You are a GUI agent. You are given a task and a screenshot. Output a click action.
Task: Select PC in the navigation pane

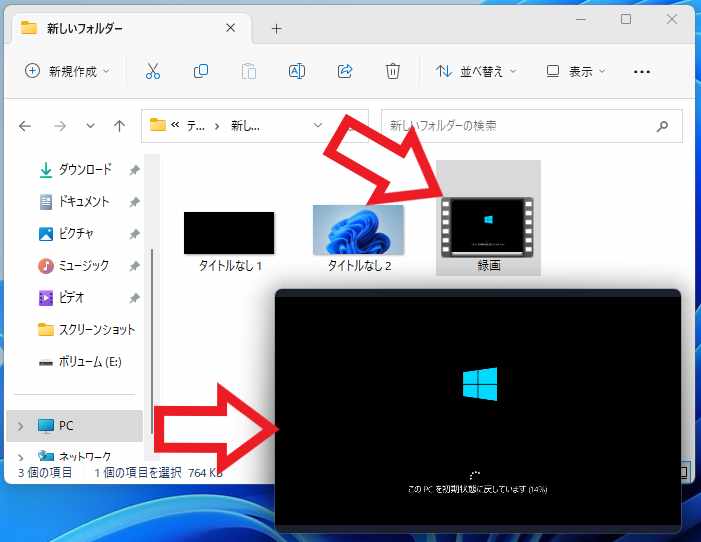click(74, 425)
